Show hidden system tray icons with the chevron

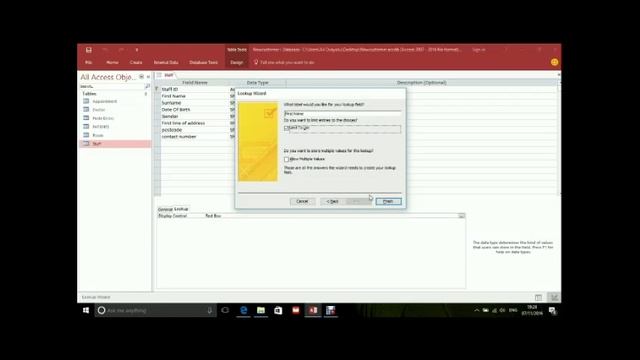click(x=476, y=311)
